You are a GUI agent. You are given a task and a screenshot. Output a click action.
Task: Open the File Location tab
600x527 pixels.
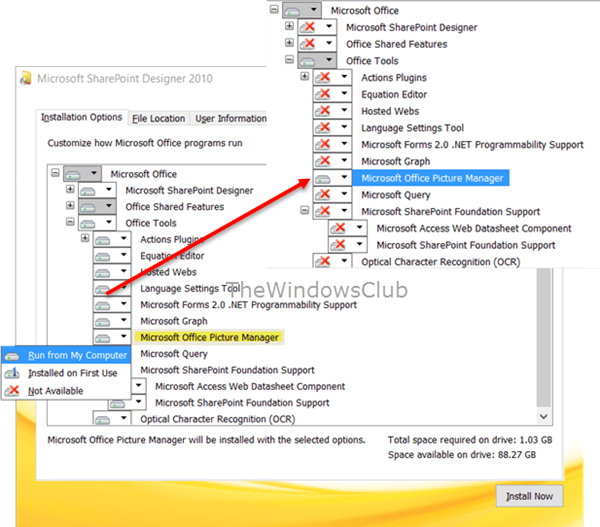pyautogui.click(x=158, y=119)
